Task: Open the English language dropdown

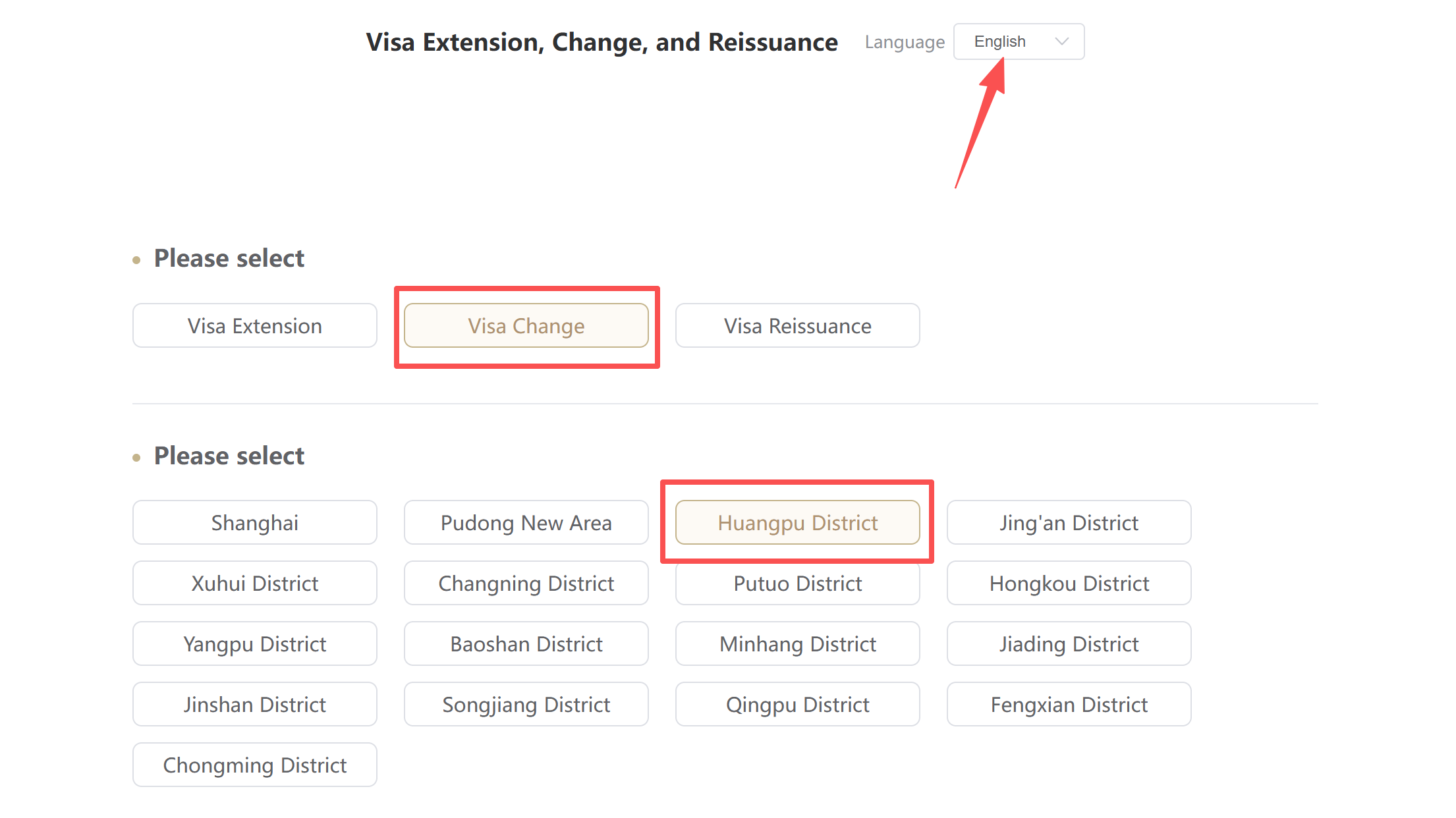Action: click(x=1019, y=41)
